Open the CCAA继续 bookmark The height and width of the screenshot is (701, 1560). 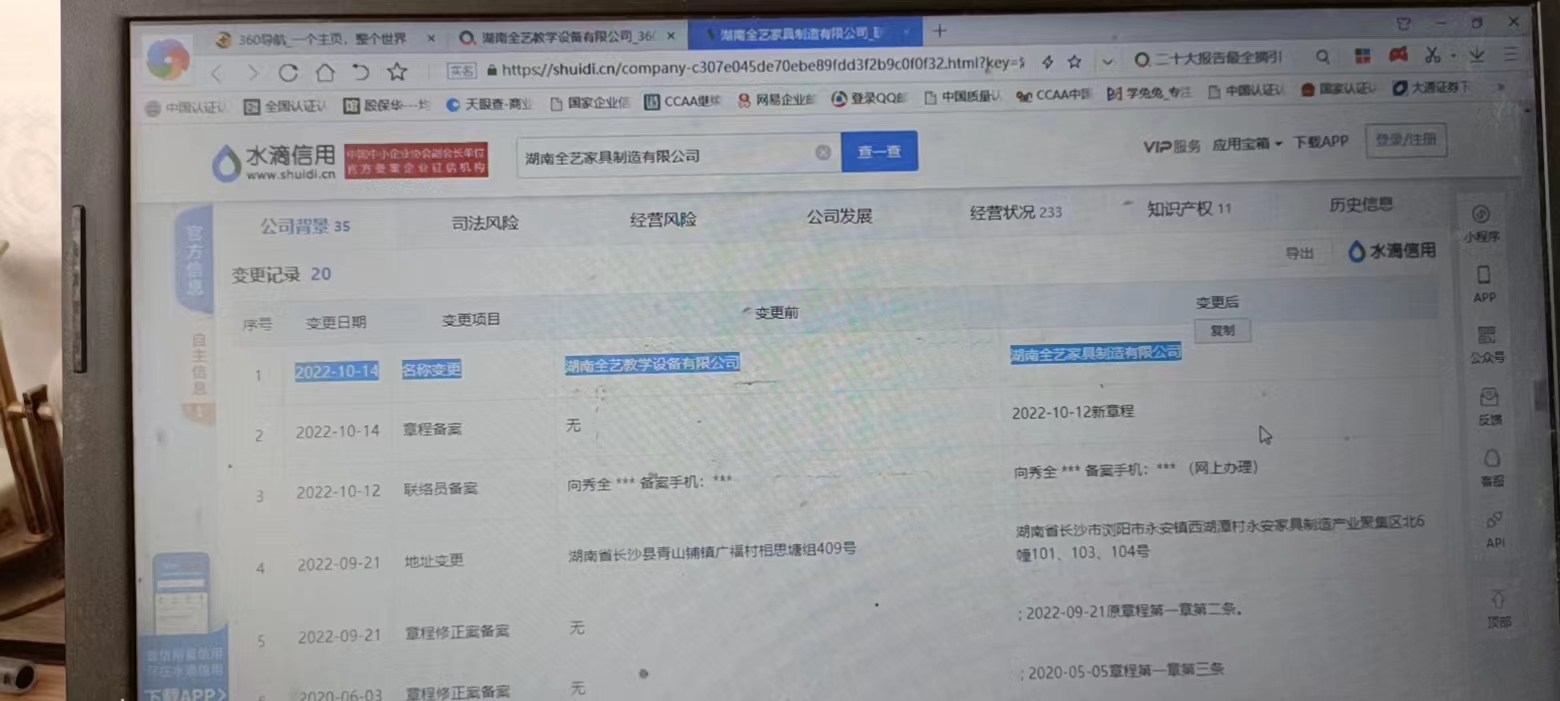pos(683,101)
